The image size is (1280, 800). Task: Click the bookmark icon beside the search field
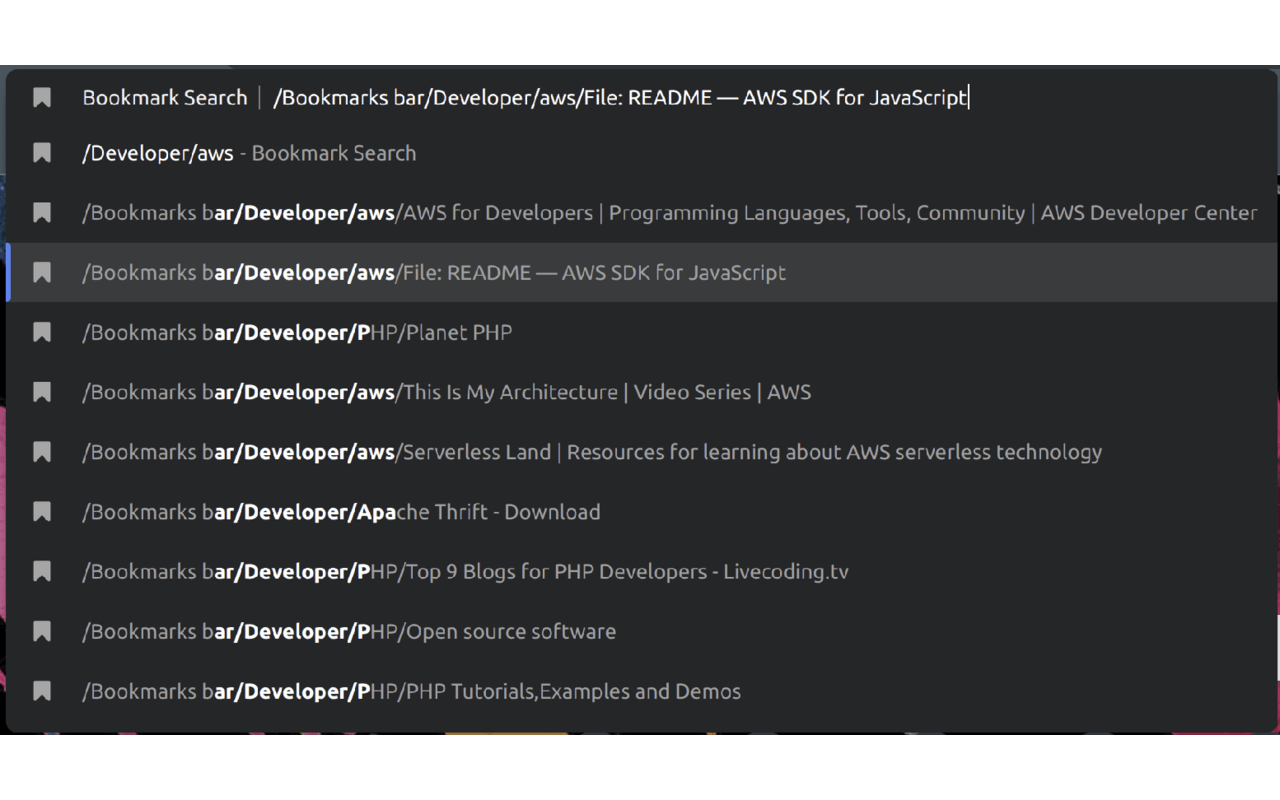click(41, 96)
